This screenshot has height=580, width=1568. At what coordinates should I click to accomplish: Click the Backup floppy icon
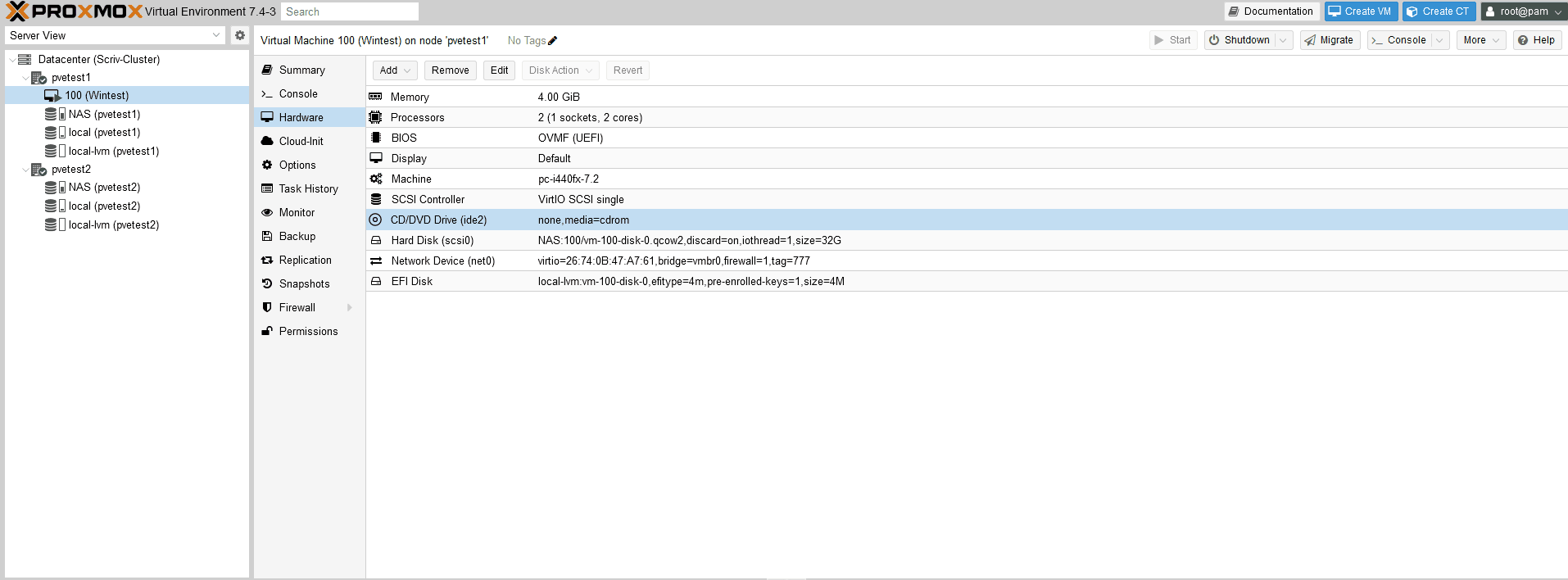click(x=267, y=236)
